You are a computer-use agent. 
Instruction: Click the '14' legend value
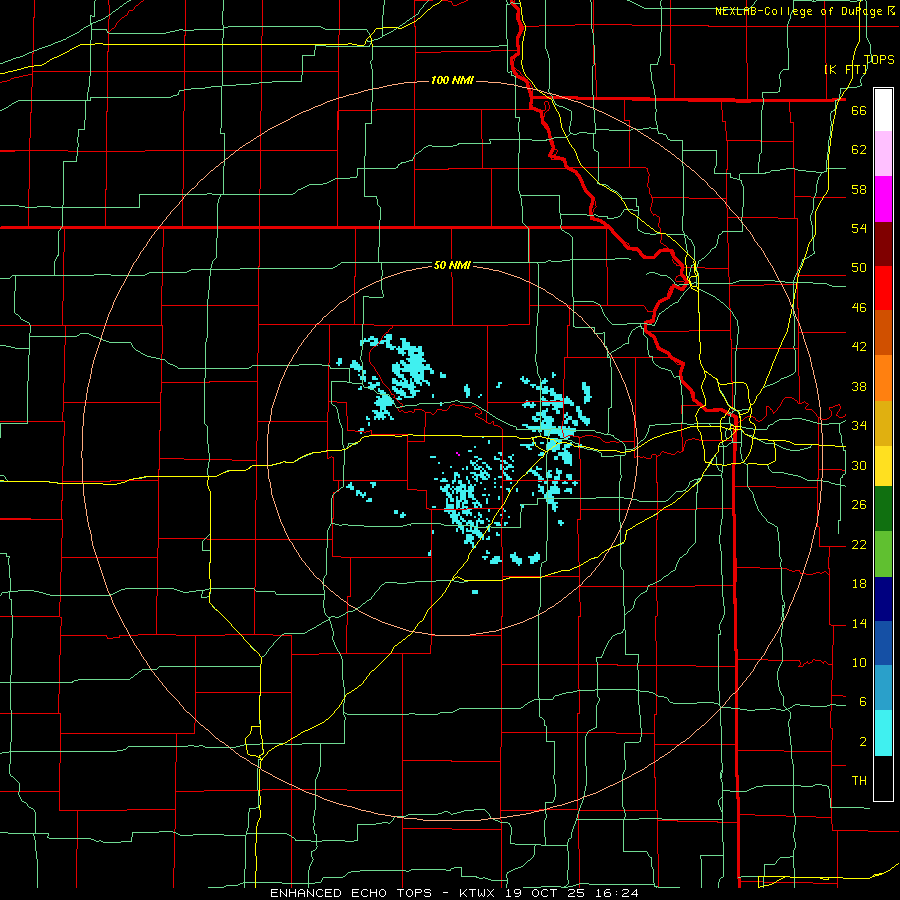[859, 623]
